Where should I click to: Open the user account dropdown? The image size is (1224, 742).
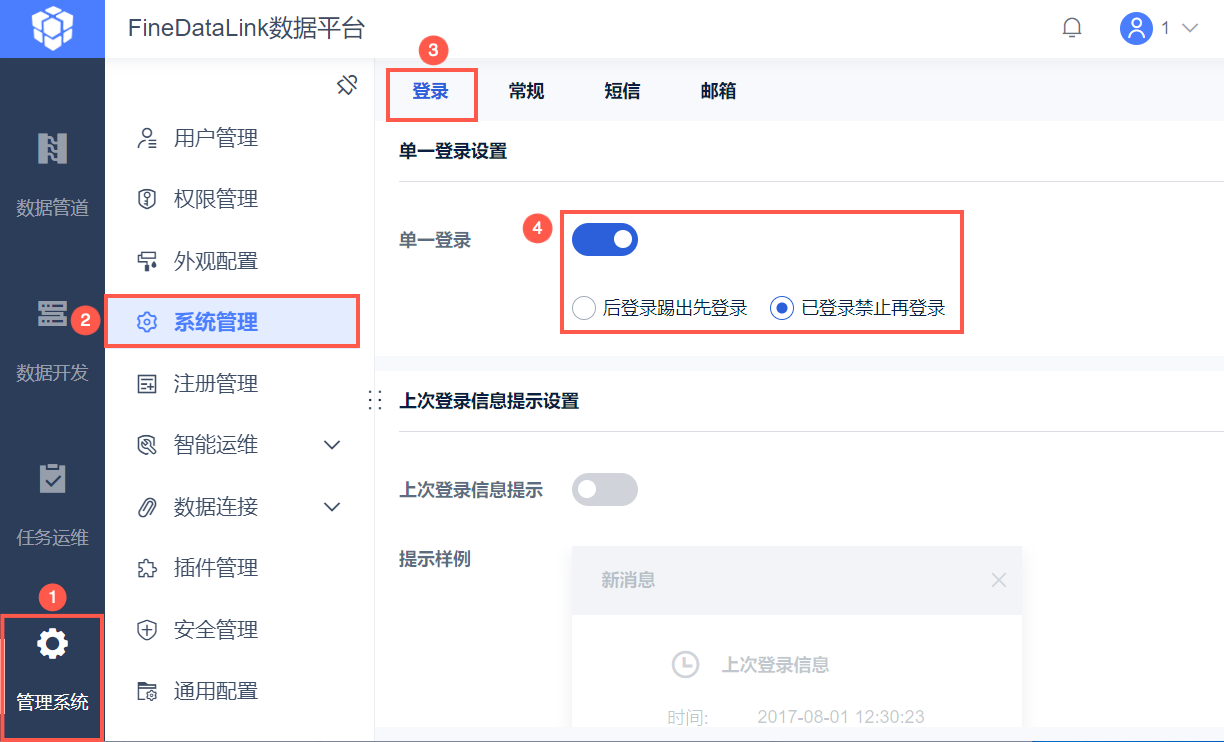click(1159, 28)
